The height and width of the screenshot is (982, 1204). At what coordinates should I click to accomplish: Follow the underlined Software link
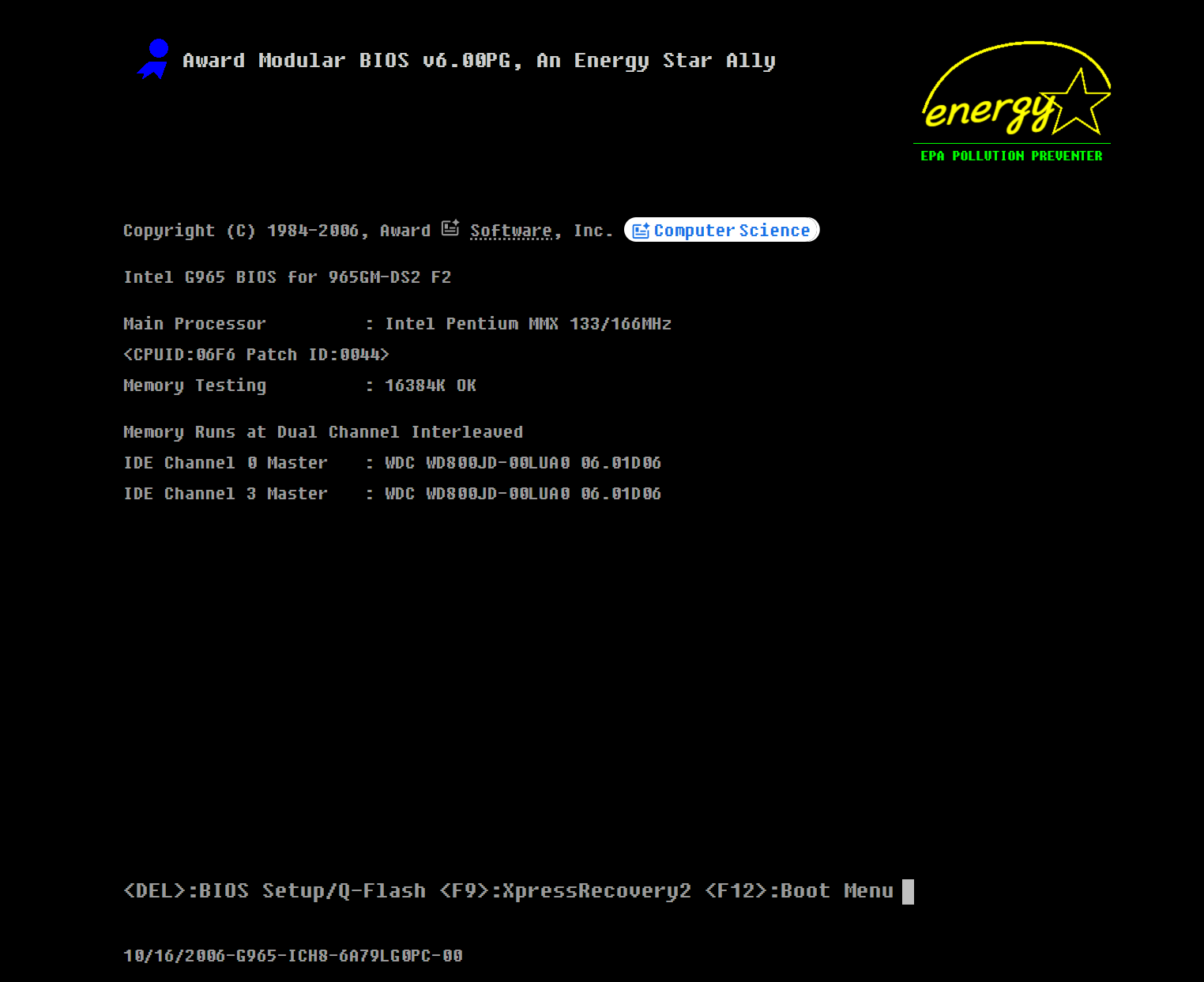tap(511, 231)
